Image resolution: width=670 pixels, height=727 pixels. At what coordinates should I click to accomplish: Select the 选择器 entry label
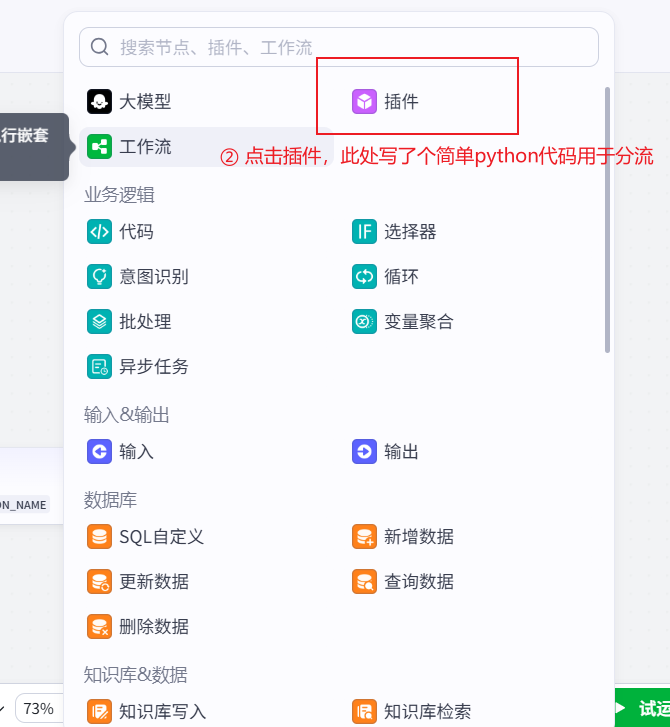pos(410,231)
